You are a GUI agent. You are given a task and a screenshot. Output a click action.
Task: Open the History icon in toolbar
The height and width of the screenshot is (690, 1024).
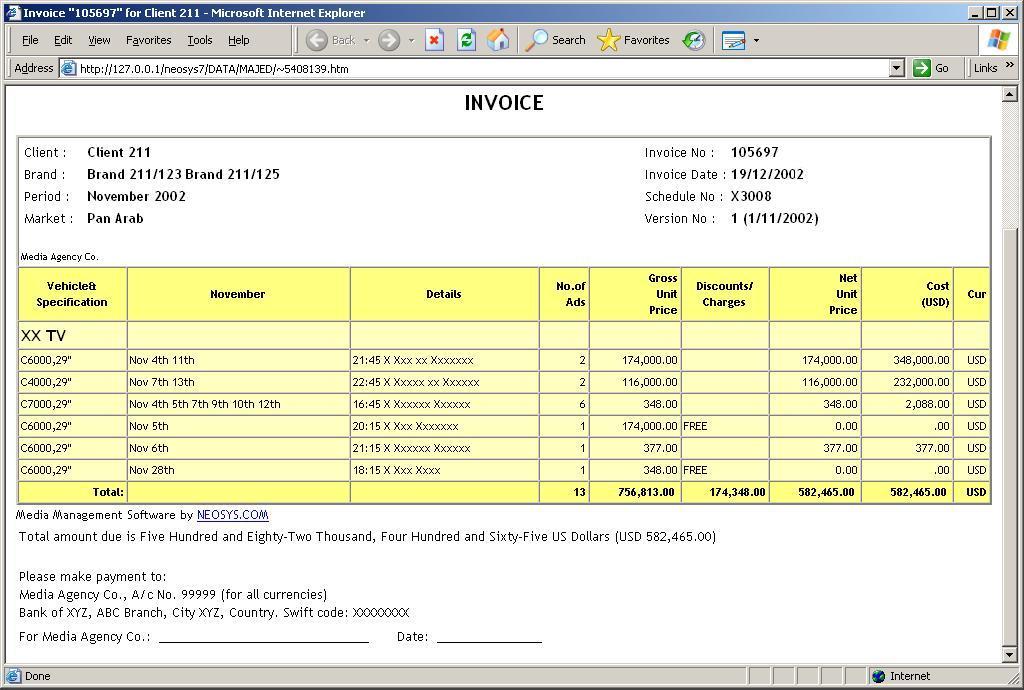693,40
